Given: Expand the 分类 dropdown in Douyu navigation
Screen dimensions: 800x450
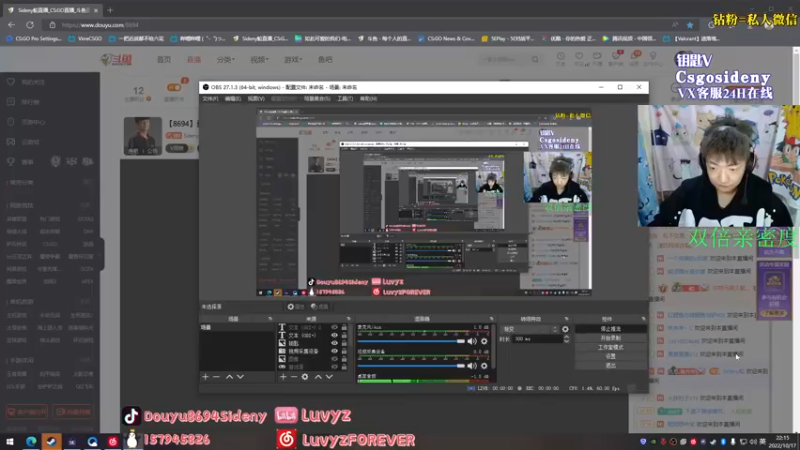Looking at the screenshot, I should tap(226, 60).
